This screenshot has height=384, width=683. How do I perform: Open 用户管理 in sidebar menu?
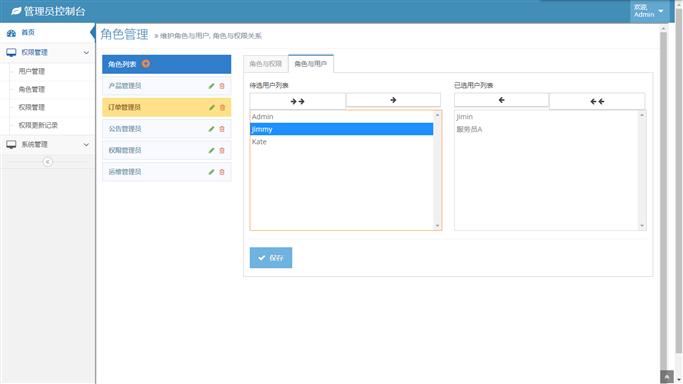(32, 71)
